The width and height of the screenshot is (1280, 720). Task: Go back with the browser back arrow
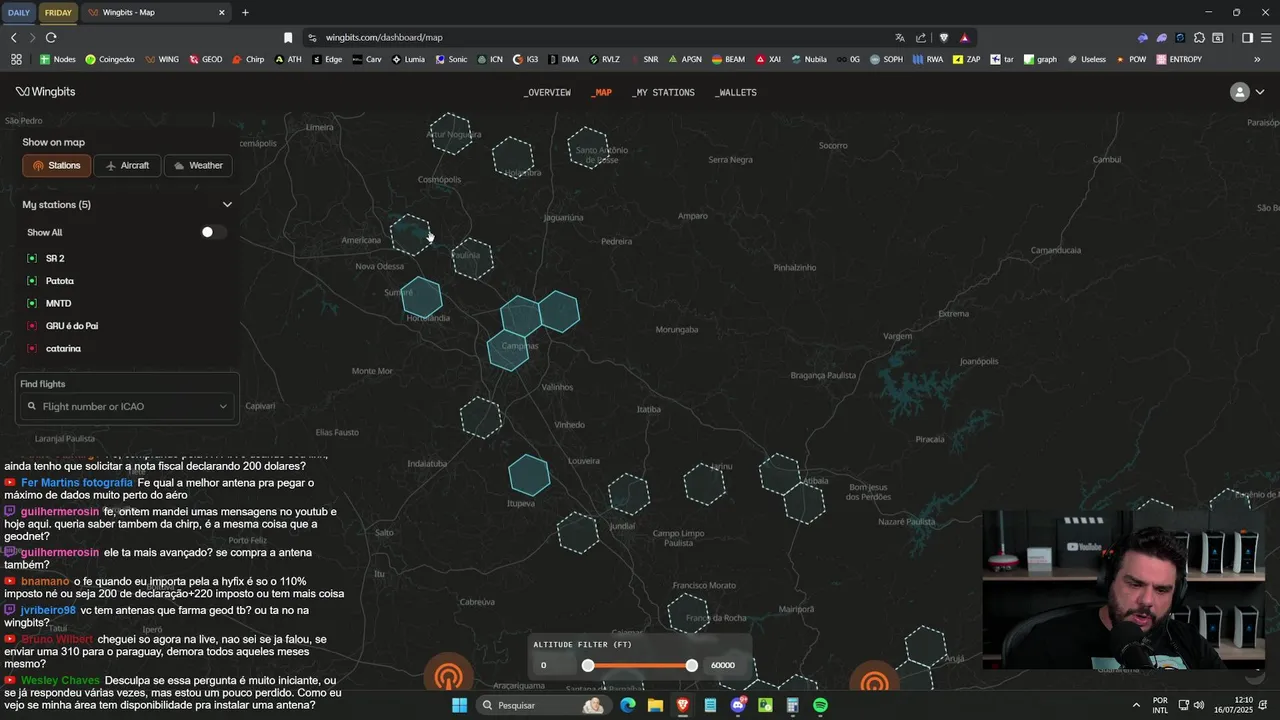14,37
